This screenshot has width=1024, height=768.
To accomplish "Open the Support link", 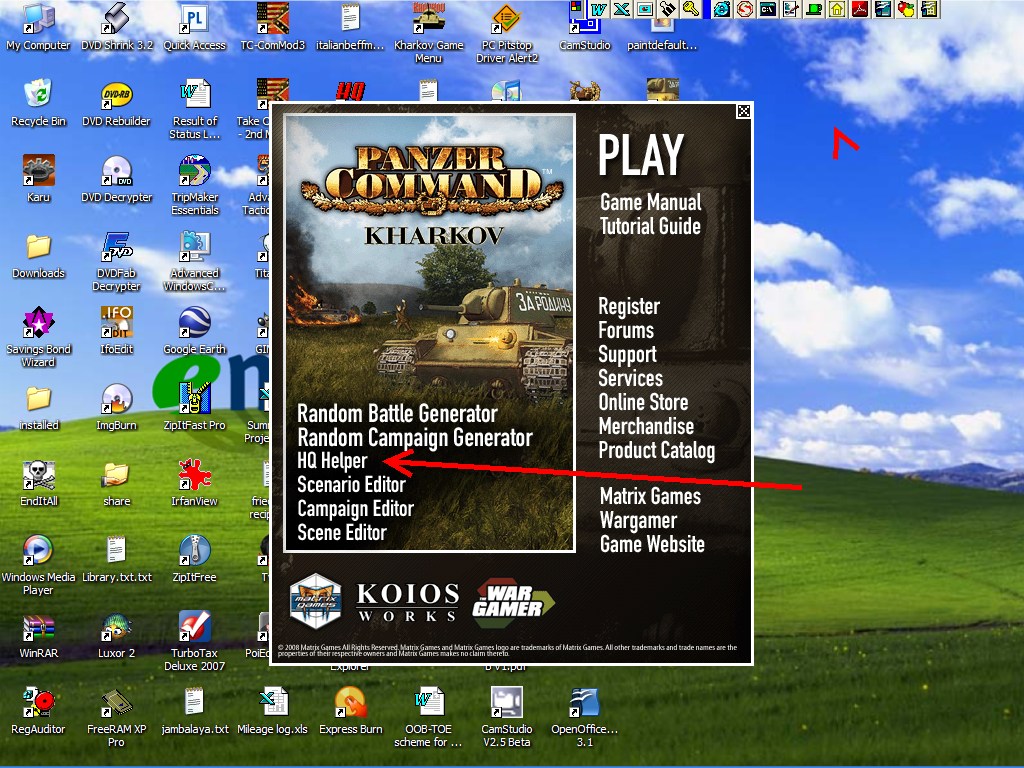I will [x=627, y=355].
